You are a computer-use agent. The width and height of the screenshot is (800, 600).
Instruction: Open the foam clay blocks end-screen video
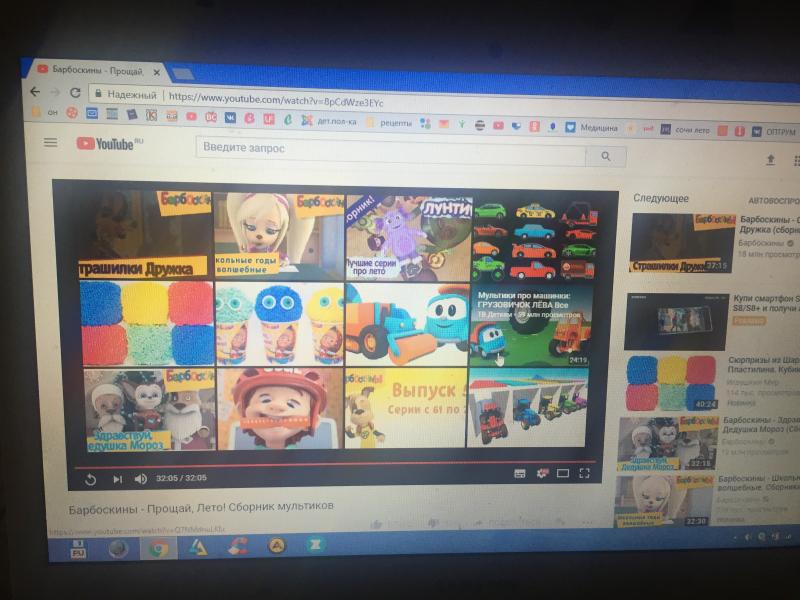(147, 323)
